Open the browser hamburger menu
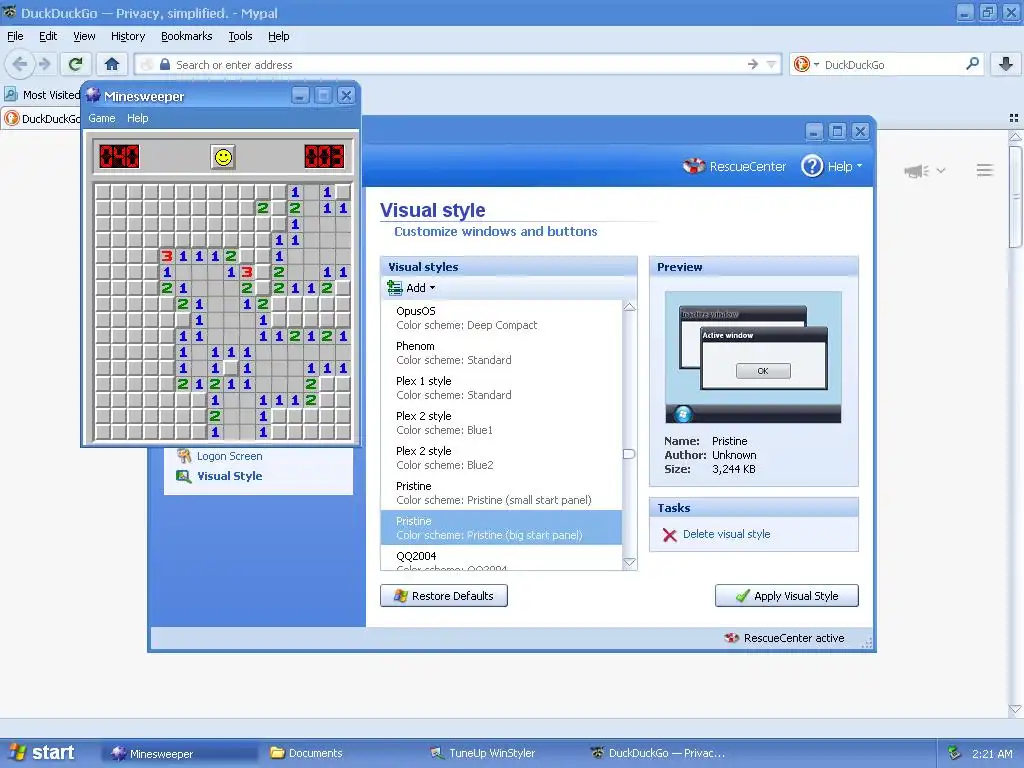The height and width of the screenshot is (768, 1024). tap(985, 170)
